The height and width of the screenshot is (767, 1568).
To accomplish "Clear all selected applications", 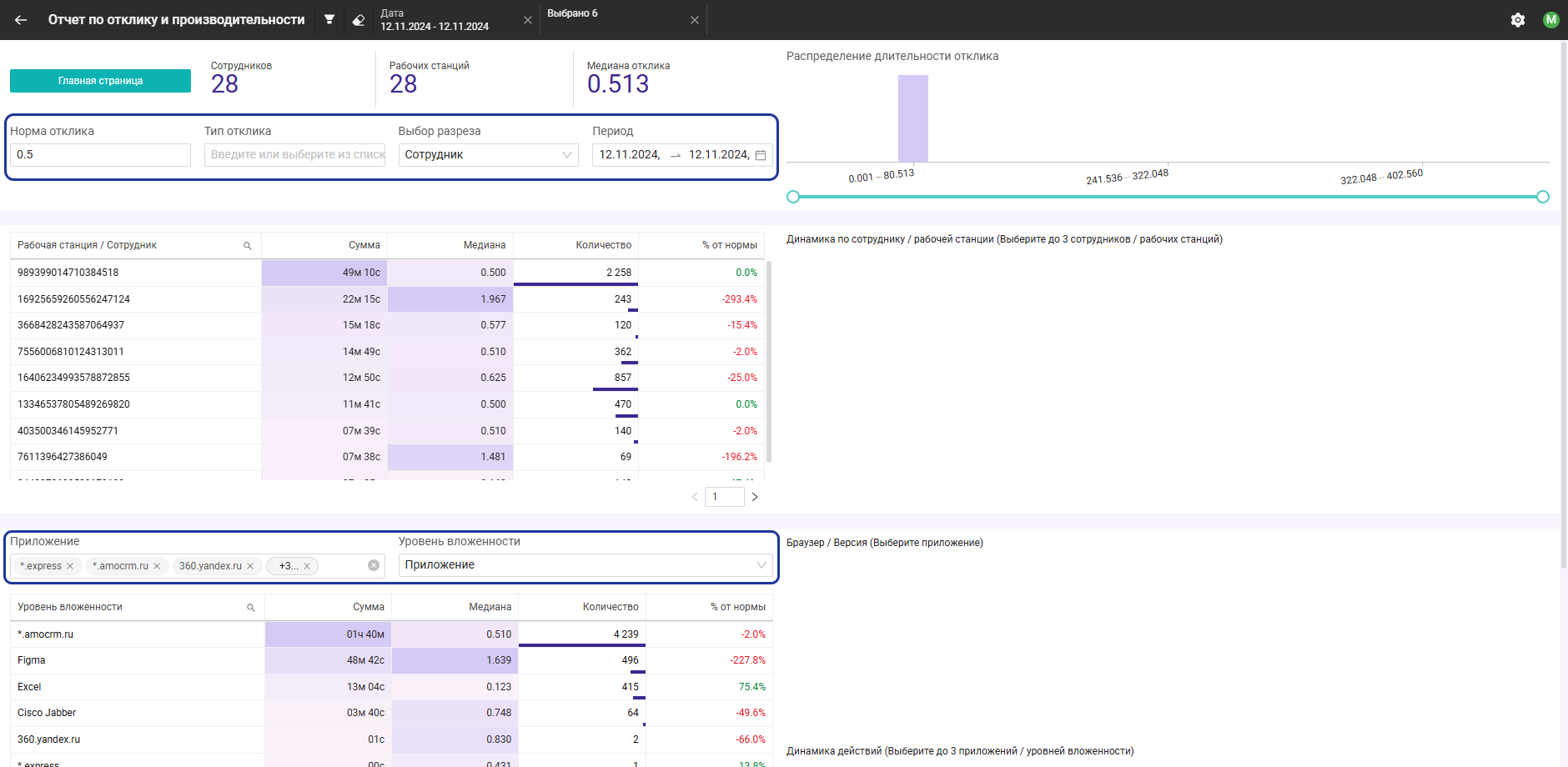I will 374,565.
